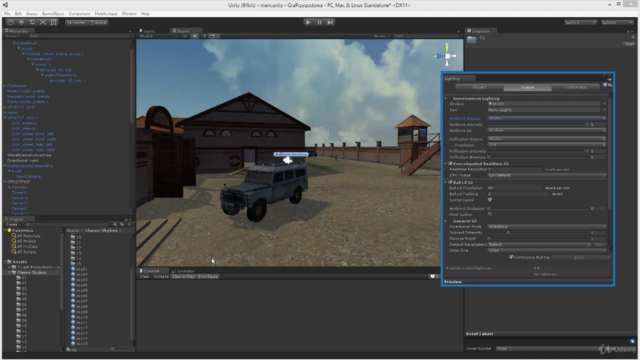Click the Sun object picker circle
The image size is (640, 360).
tap(604, 109)
